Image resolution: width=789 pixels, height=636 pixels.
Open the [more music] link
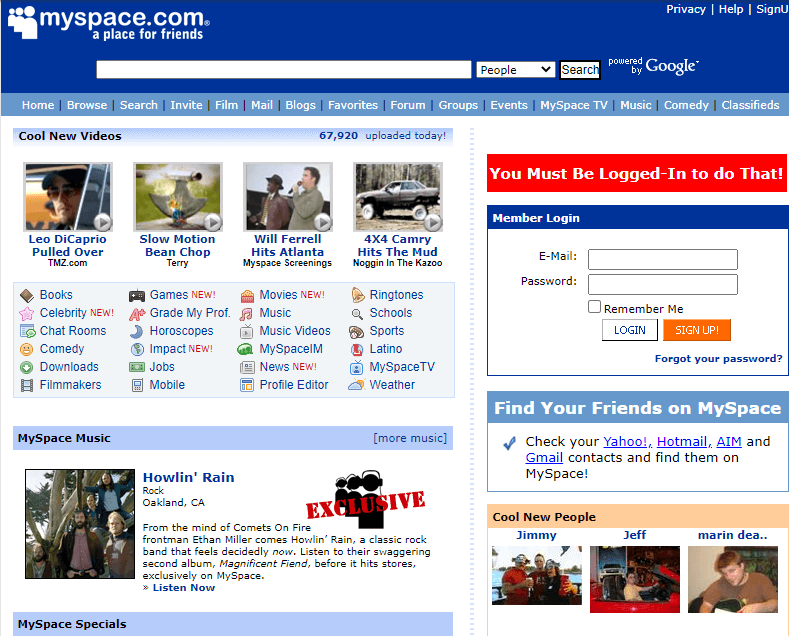tap(410, 438)
